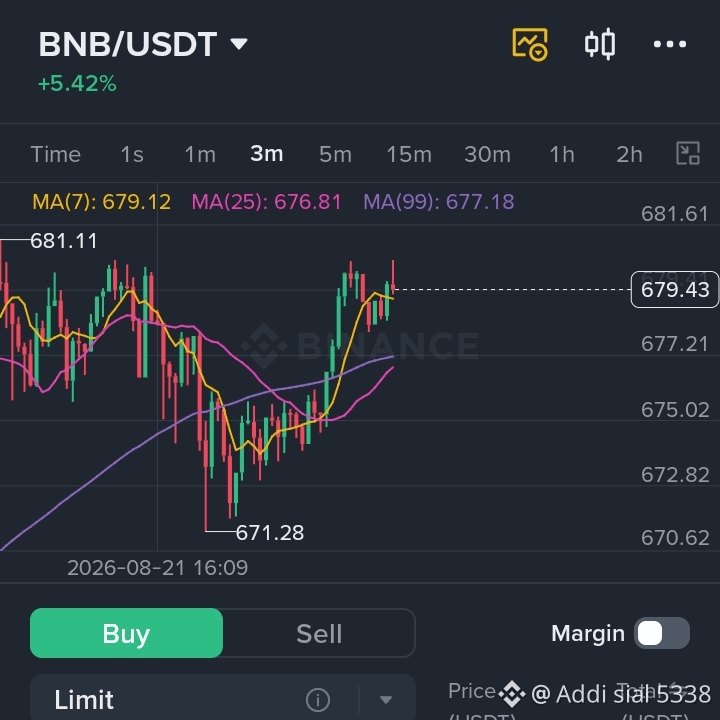Click the MA(99): 677.18 indicator label

[439, 202]
